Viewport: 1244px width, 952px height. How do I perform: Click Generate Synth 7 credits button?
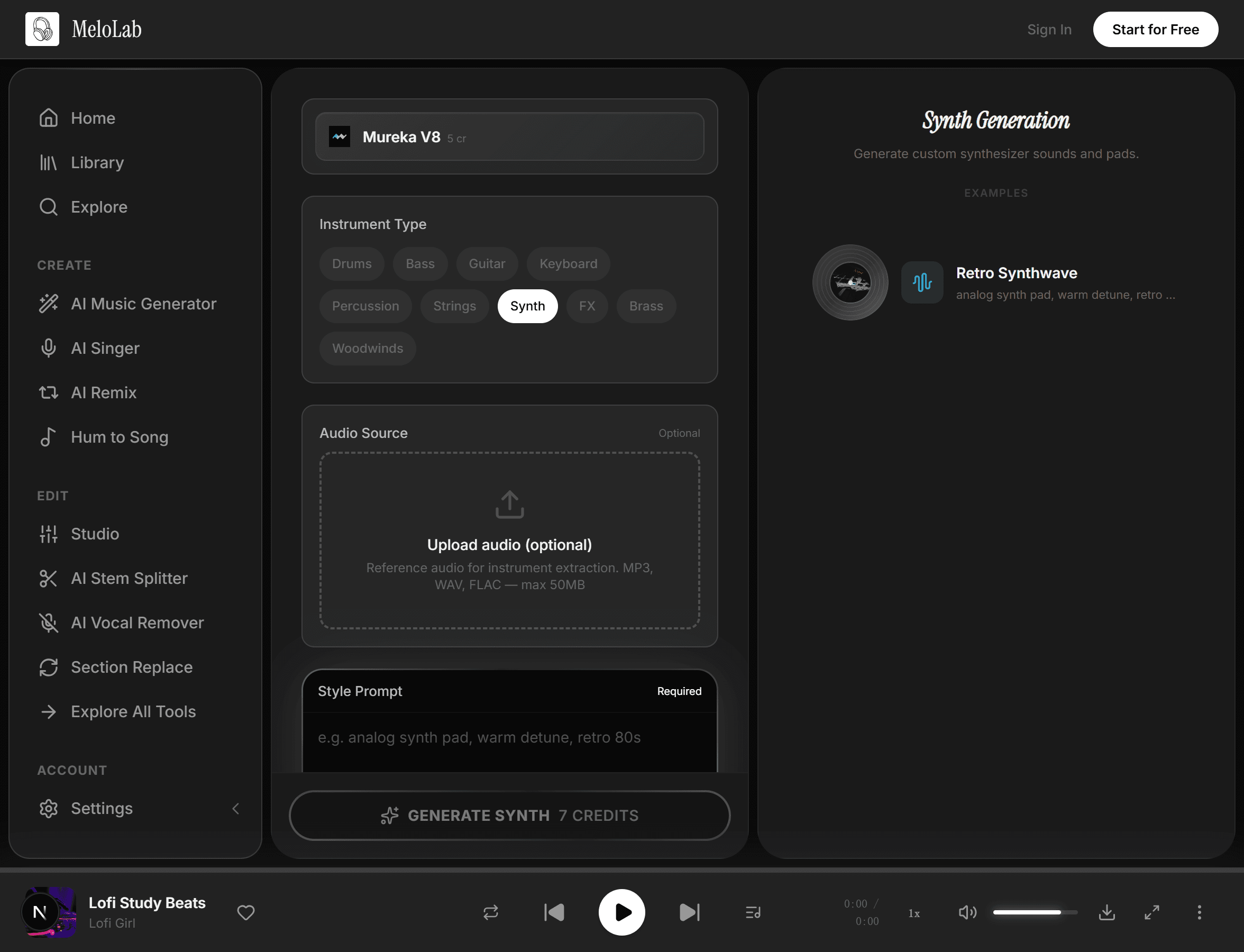pyautogui.click(x=509, y=816)
